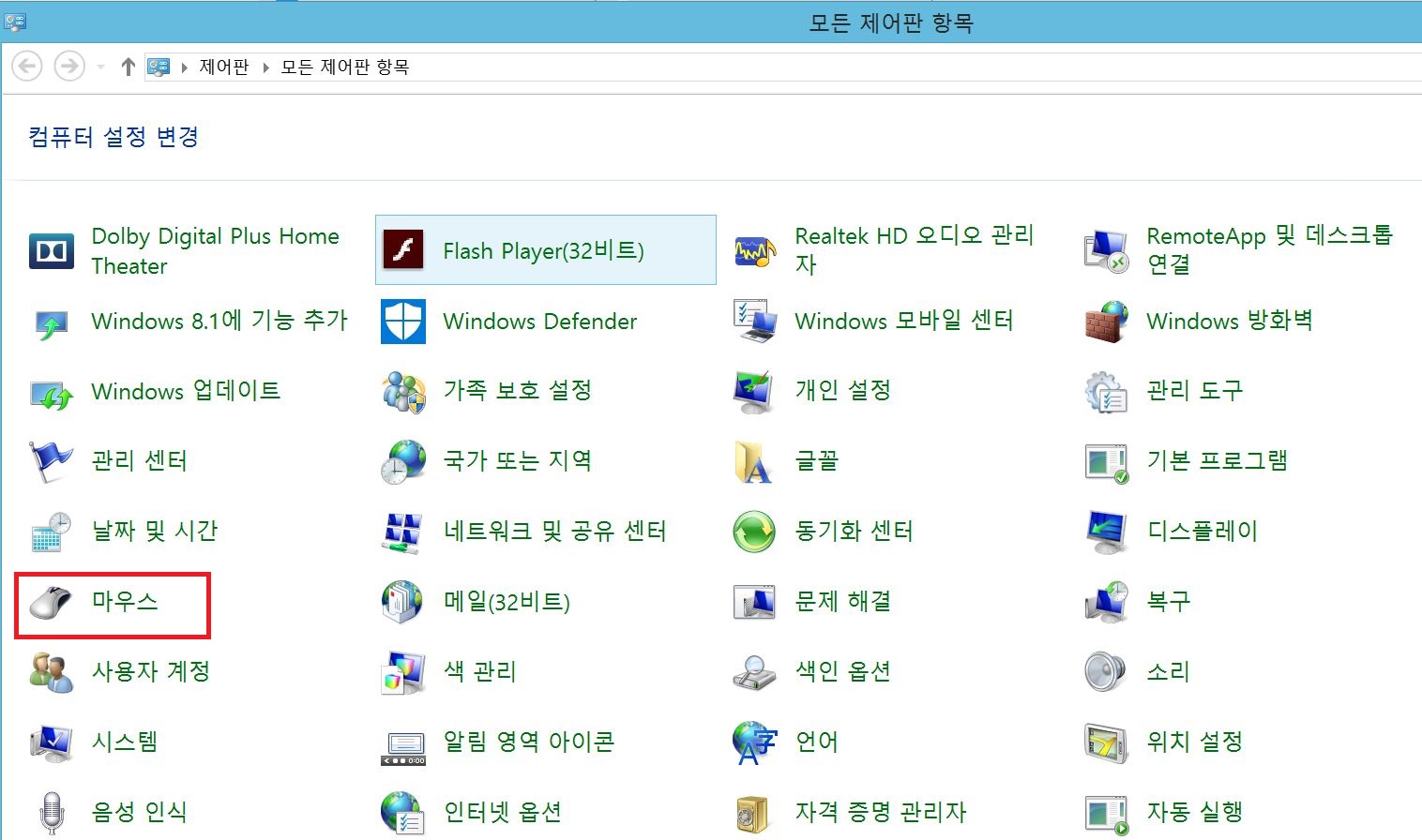This screenshot has width=1422, height=840.
Task: Go back with the Back arrow button
Action: tap(27, 67)
